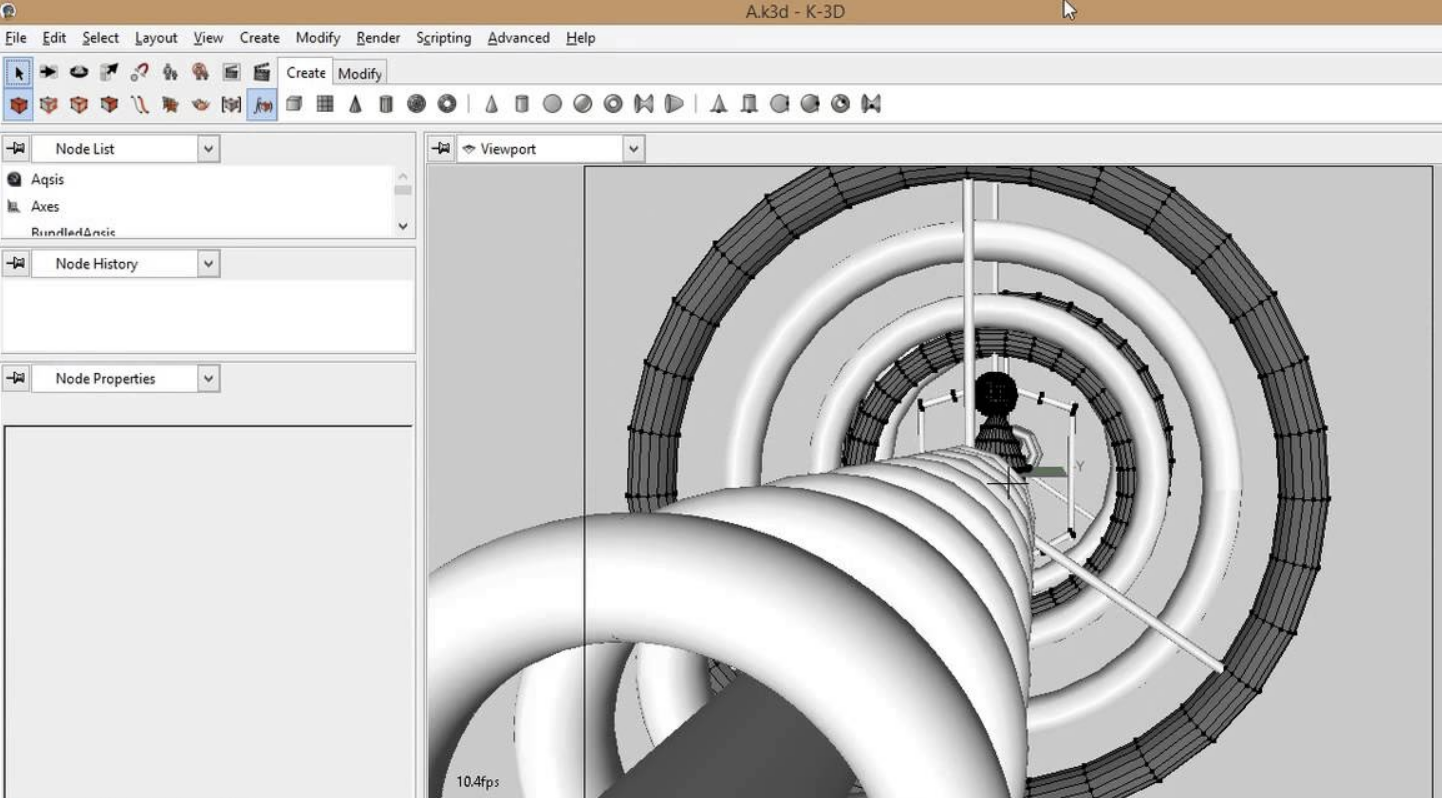Click the Parent tool icon
Image resolution: width=1442 pixels, height=798 pixels.
point(170,72)
